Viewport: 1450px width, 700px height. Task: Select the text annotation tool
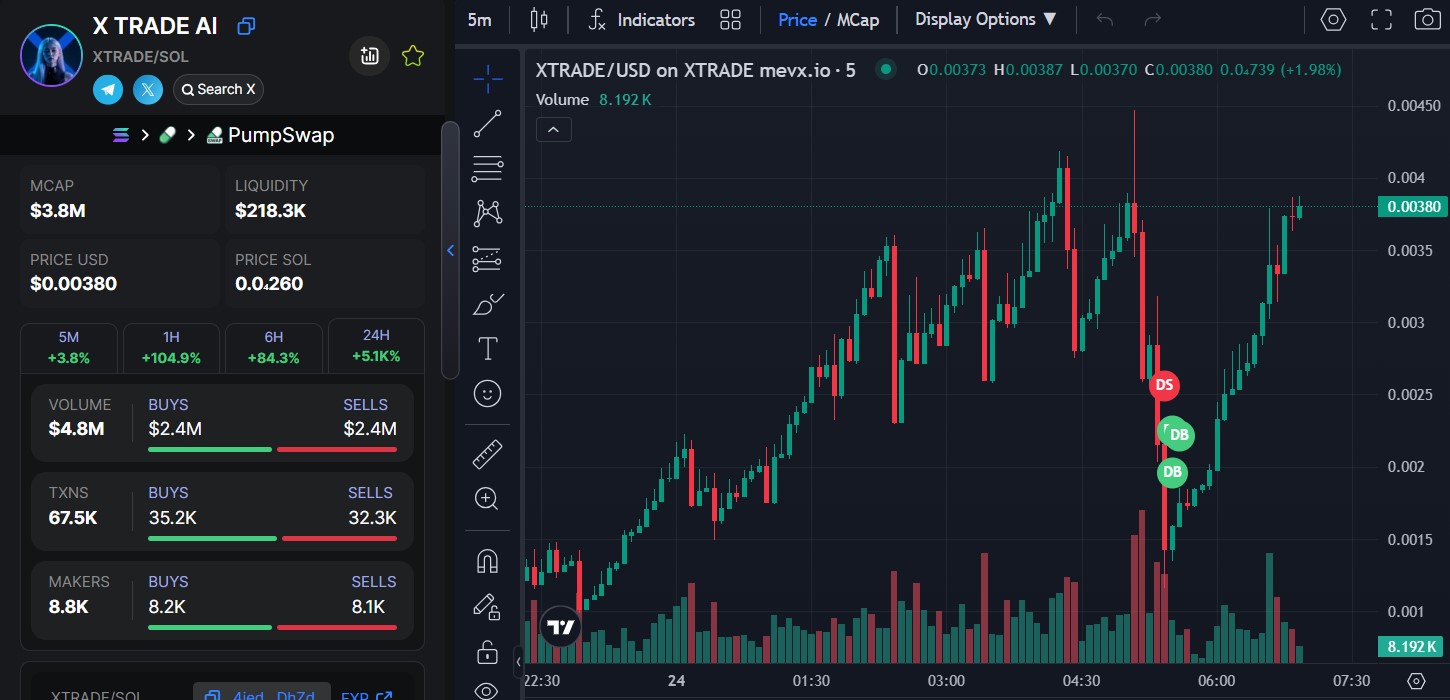(487, 349)
